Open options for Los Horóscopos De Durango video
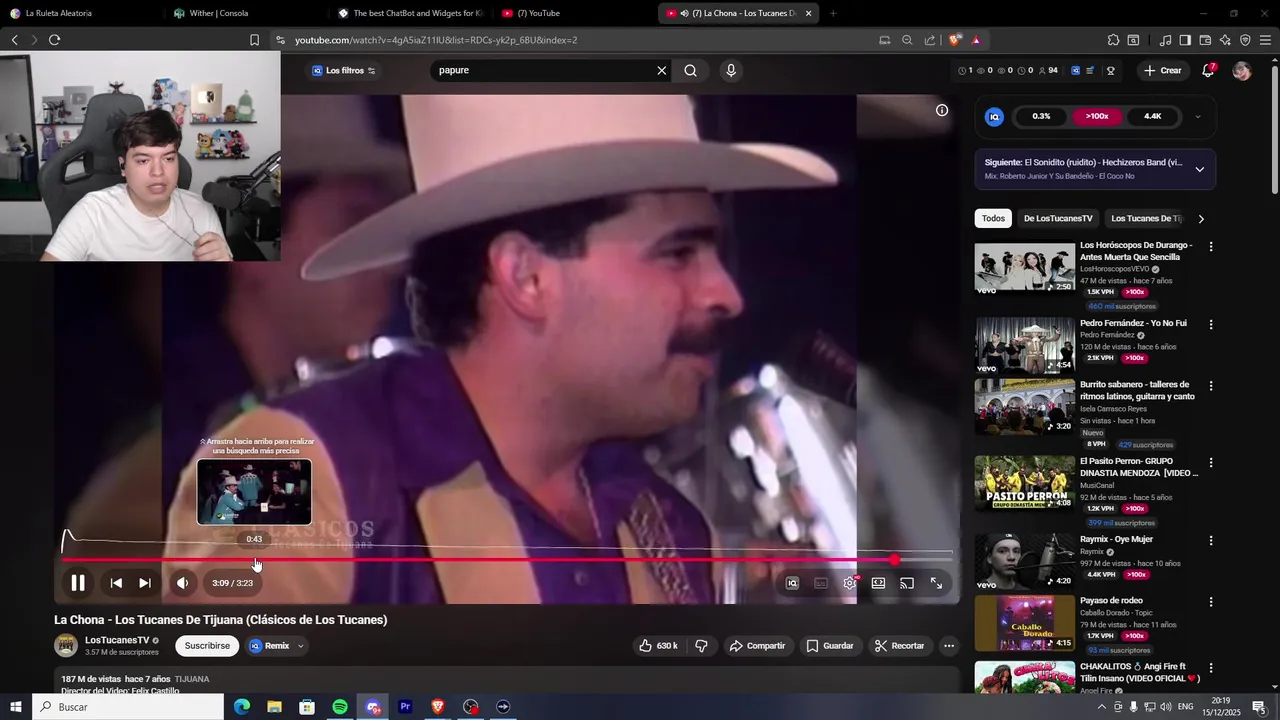This screenshot has width=1280, height=720. coord(1211,247)
